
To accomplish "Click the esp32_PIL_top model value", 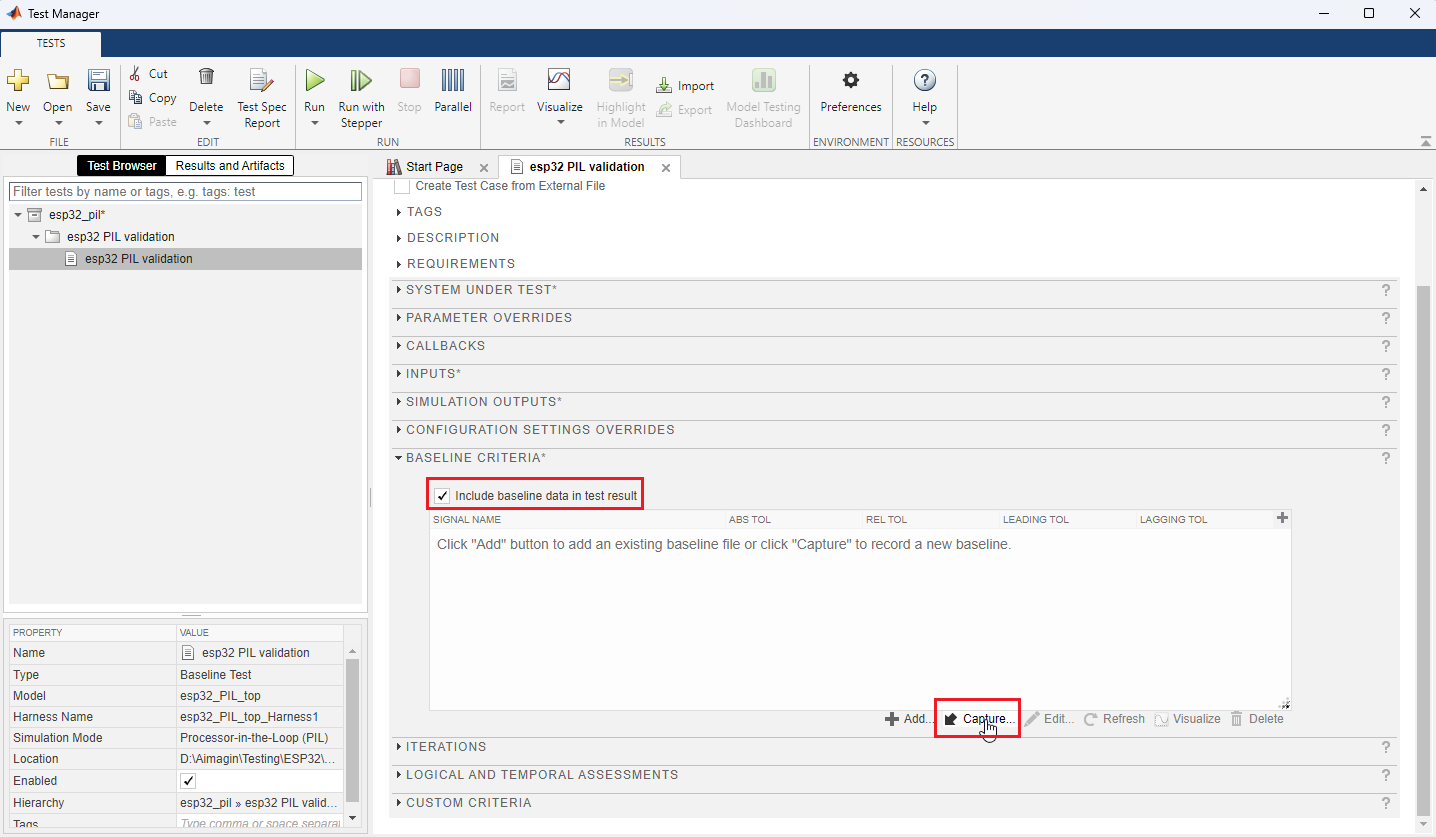I will tap(220, 696).
